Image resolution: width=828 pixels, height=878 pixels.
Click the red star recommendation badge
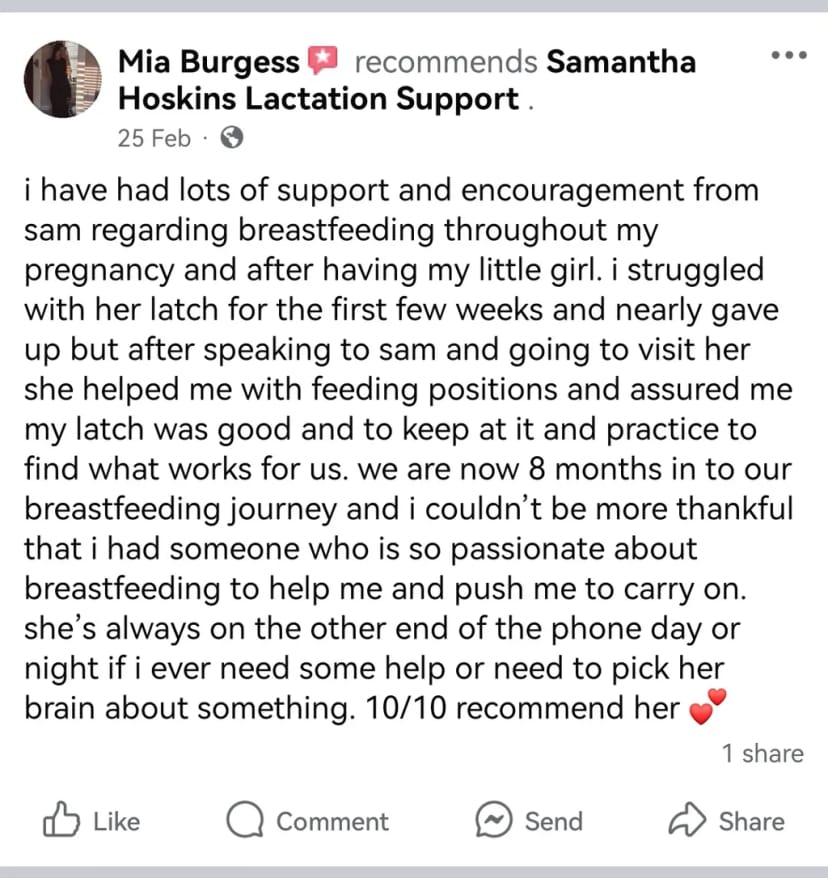(323, 59)
